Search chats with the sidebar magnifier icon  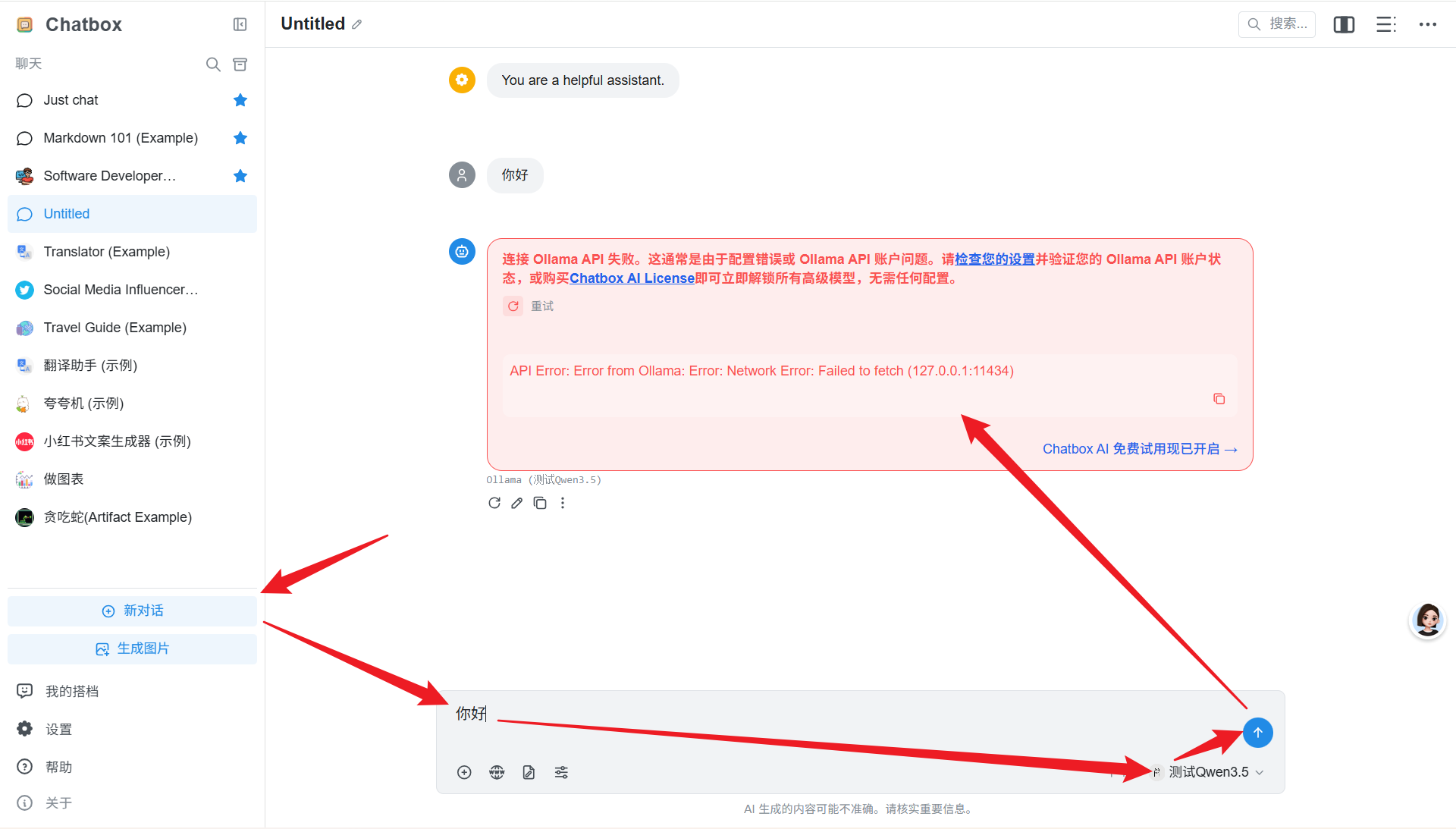tap(213, 64)
